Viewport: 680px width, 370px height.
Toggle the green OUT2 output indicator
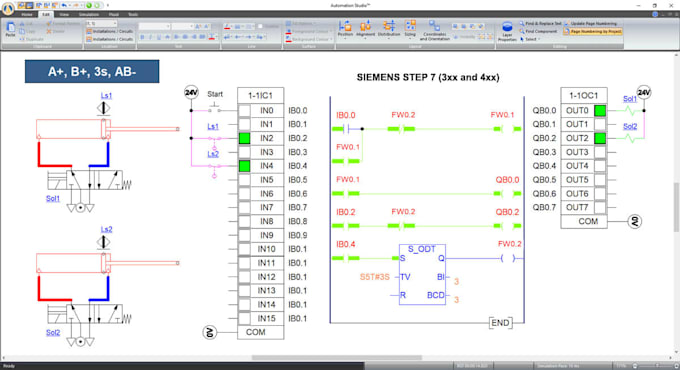pos(600,138)
